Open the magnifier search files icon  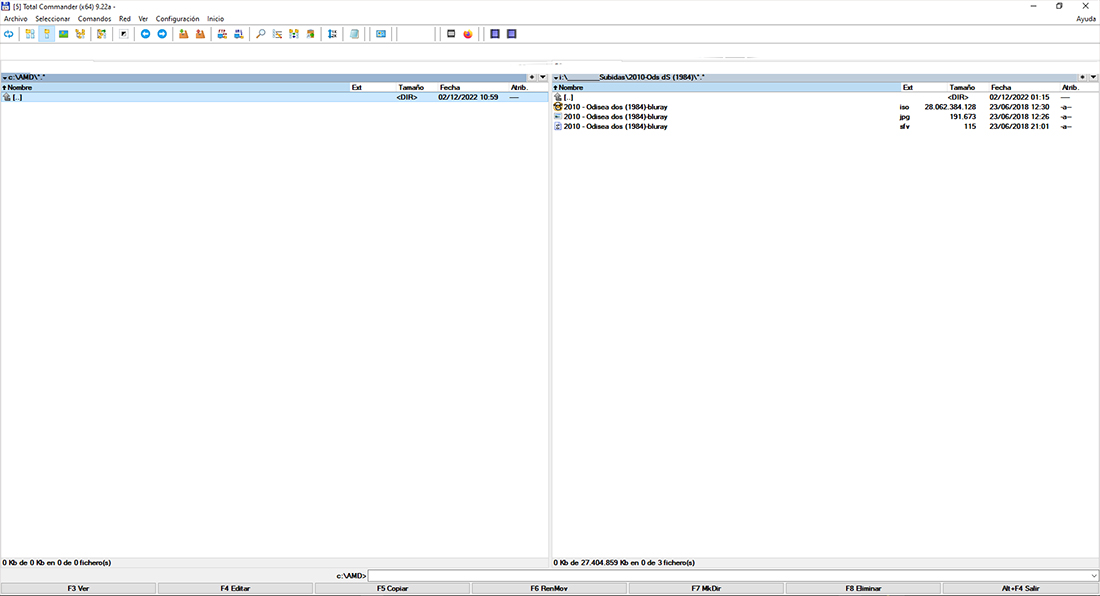pos(260,34)
